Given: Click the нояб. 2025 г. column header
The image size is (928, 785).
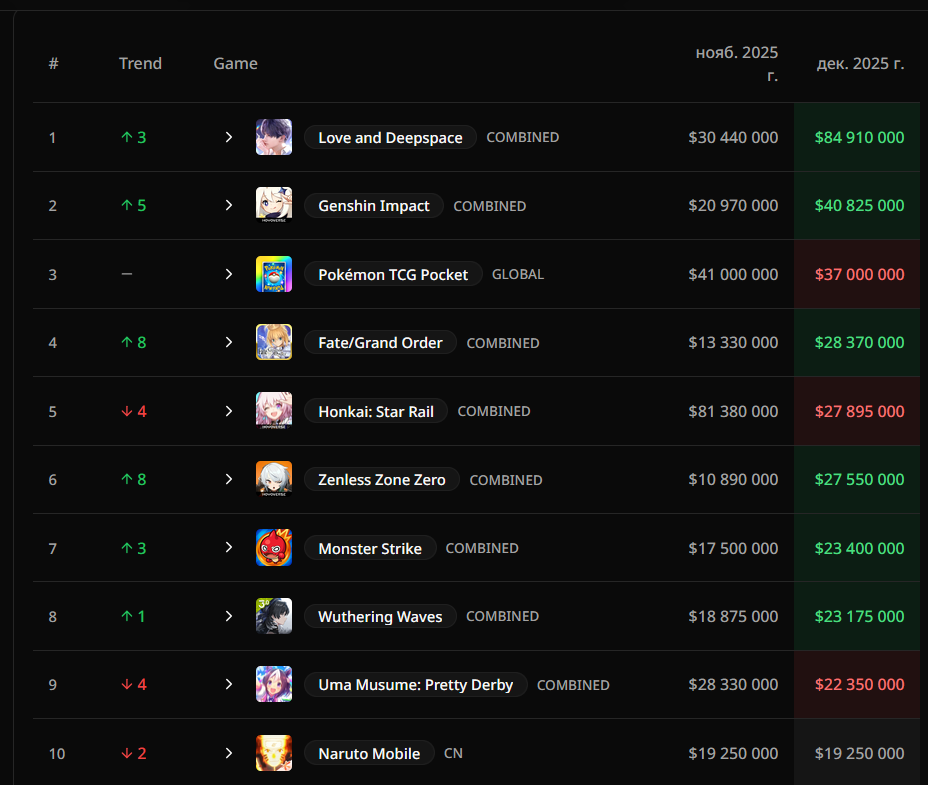Looking at the screenshot, I should point(737,63).
